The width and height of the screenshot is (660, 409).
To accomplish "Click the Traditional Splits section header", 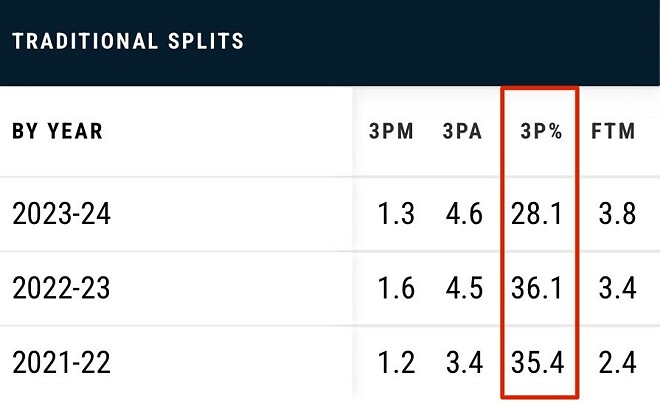I will 129,41.
